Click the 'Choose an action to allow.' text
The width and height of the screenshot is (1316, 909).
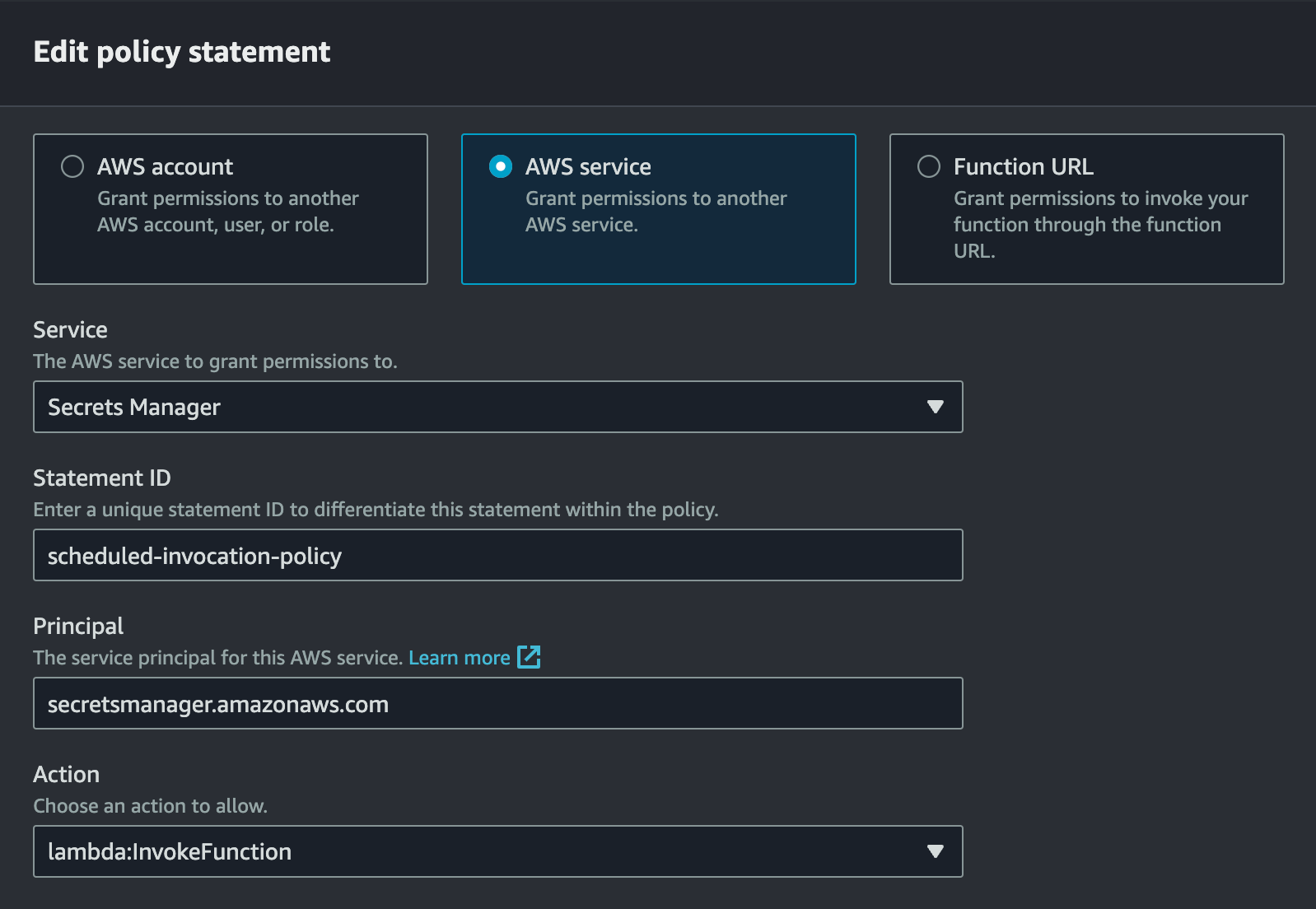[x=150, y=806]
